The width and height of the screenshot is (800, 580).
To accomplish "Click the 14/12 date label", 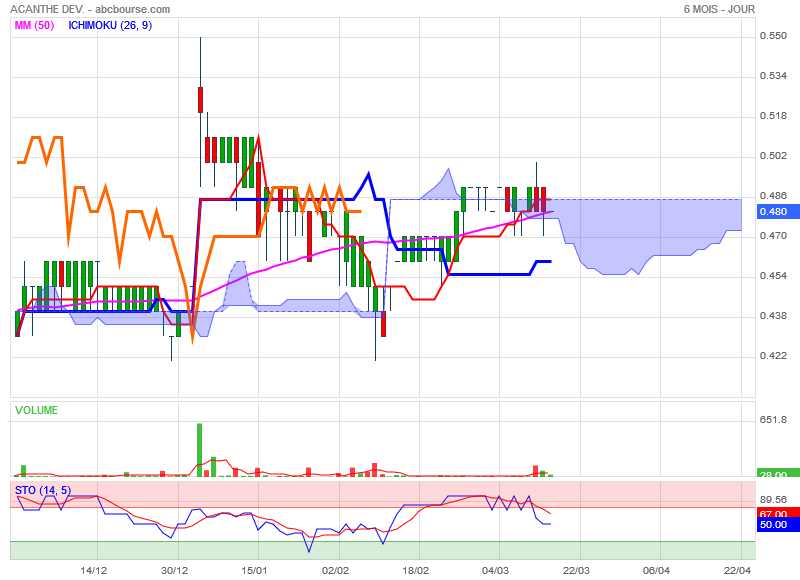I will [94, 570].
